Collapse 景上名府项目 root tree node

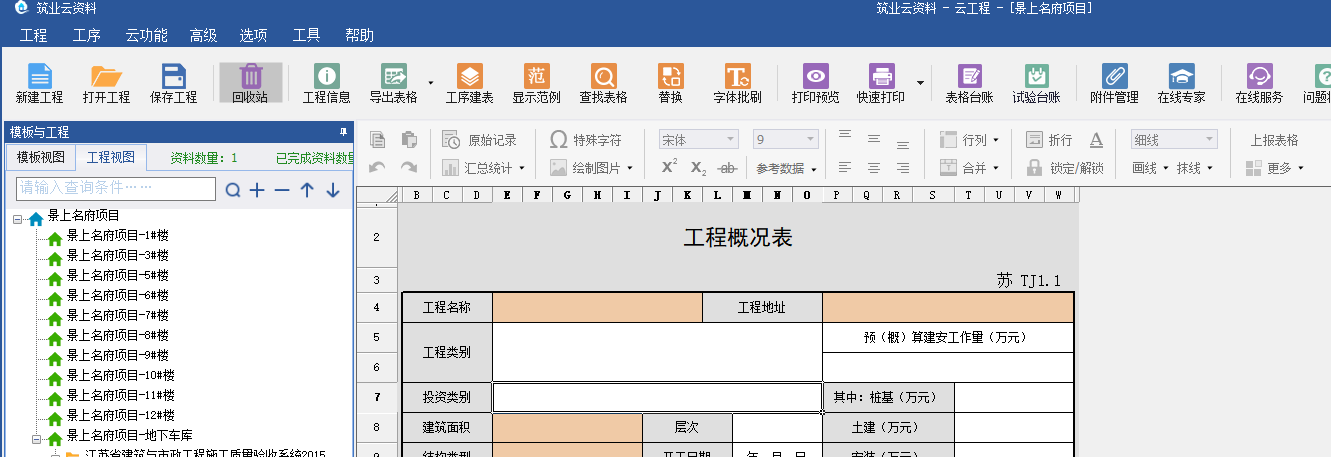point(18,218)
